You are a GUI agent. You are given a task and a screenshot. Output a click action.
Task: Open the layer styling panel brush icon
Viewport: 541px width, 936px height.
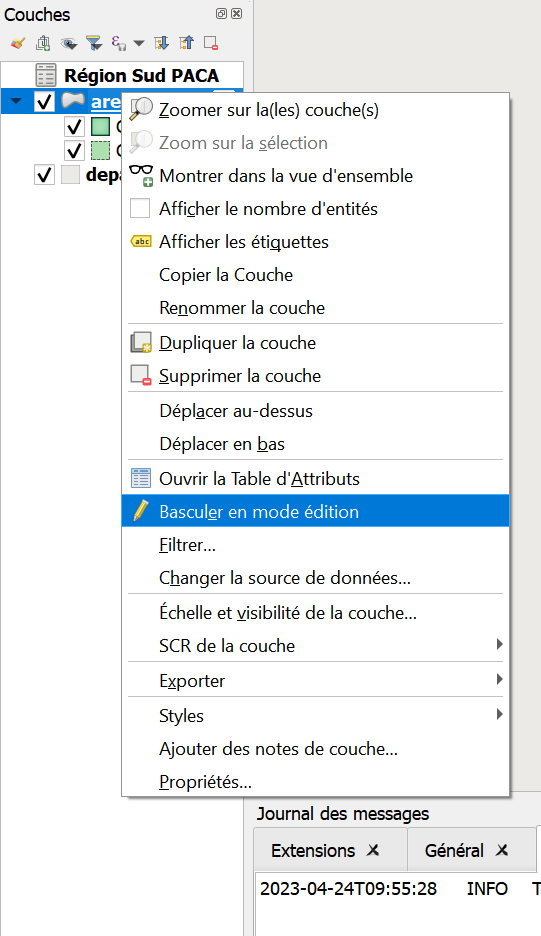coord(18,43)
